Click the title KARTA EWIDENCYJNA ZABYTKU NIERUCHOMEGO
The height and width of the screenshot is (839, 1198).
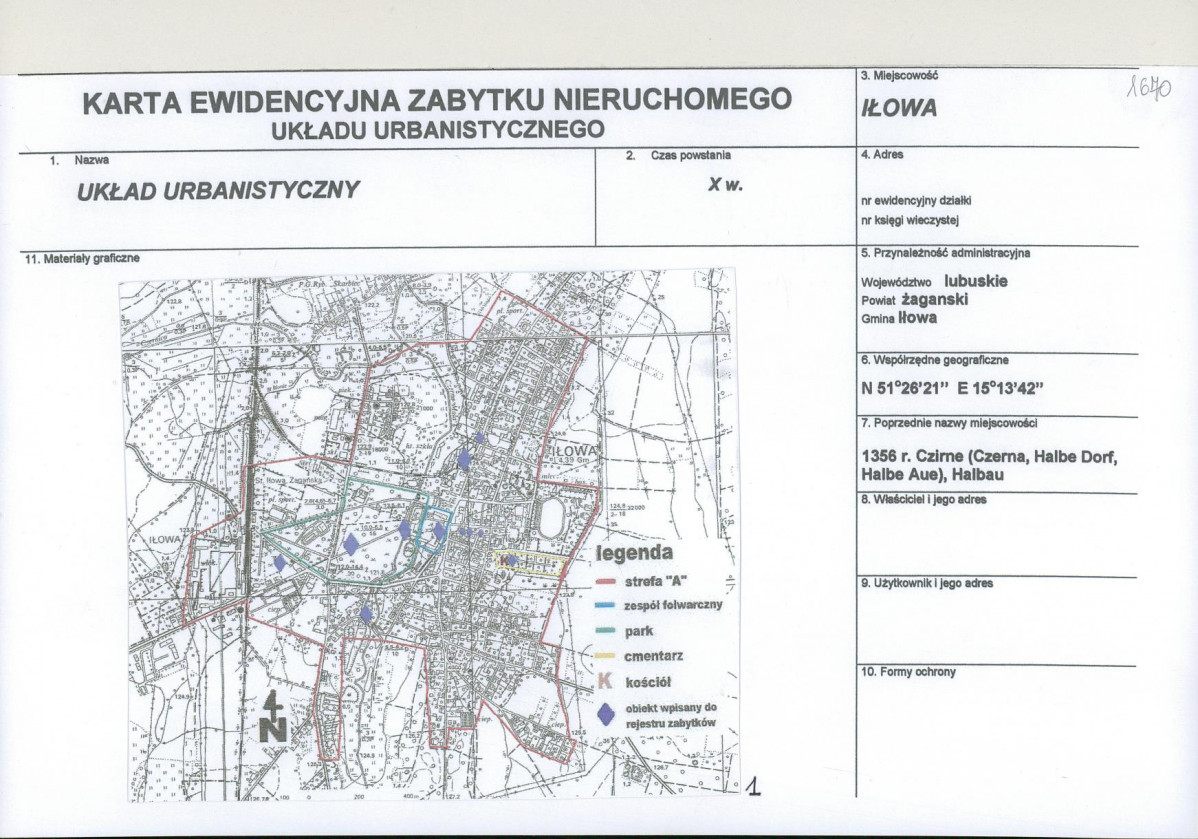pyautogui.click(x=437, y=100)
